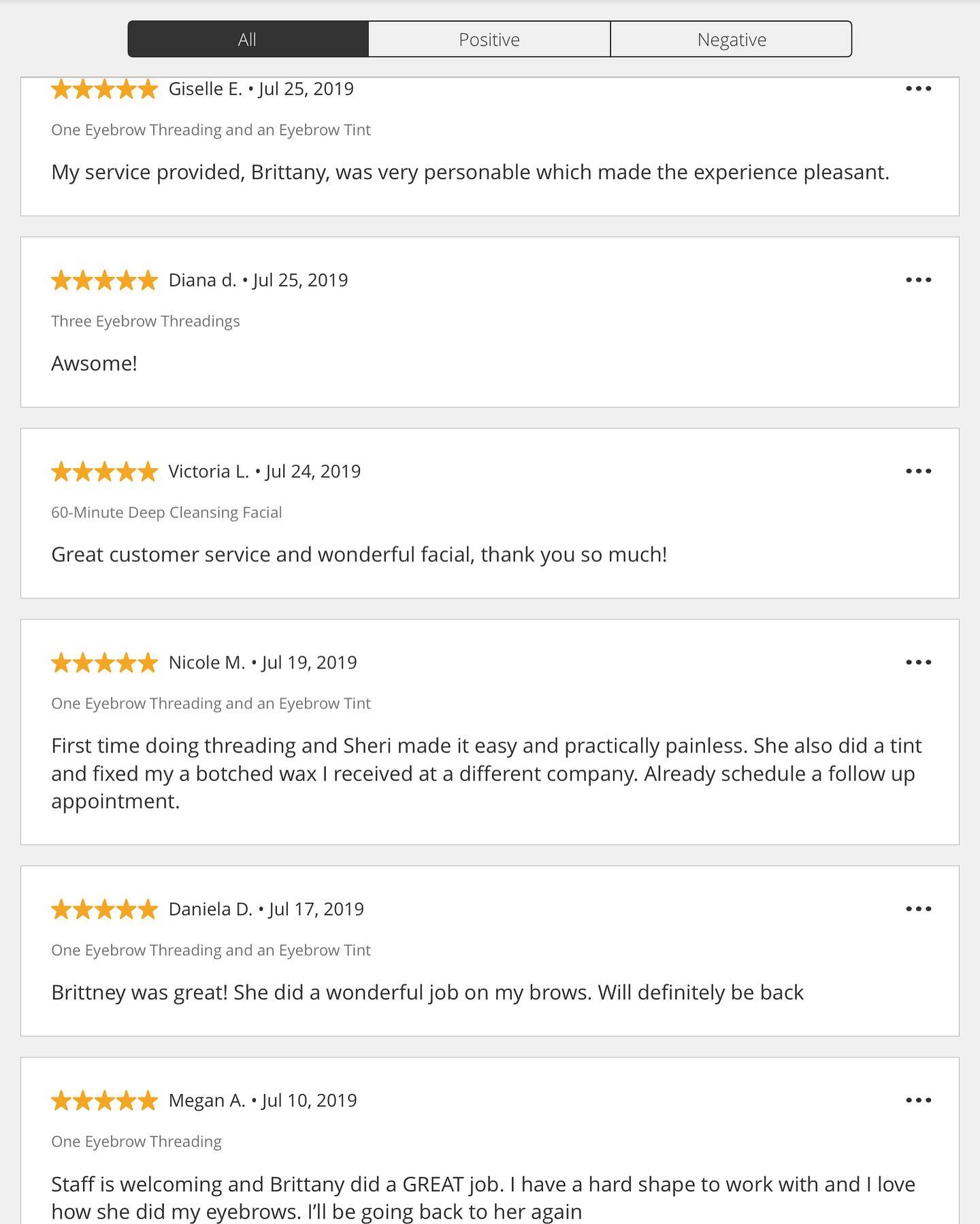Click three-dot menu on Daniela D.'s review
Screen dimensions: 980x1224
[x=918, y=909]
